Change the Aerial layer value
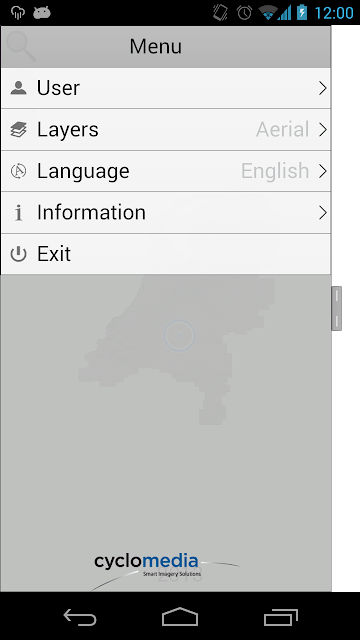360x640 pixels. pyautogui.click(x=282, y=129)
